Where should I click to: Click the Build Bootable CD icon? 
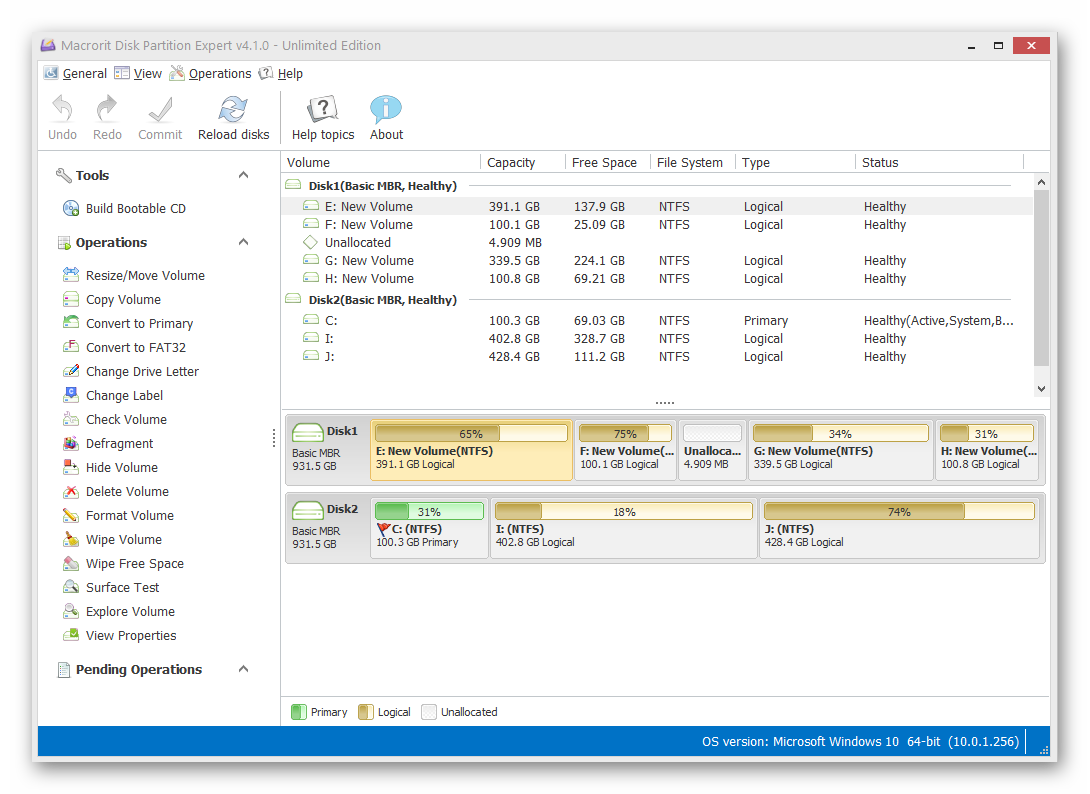[x=71, y=209]
